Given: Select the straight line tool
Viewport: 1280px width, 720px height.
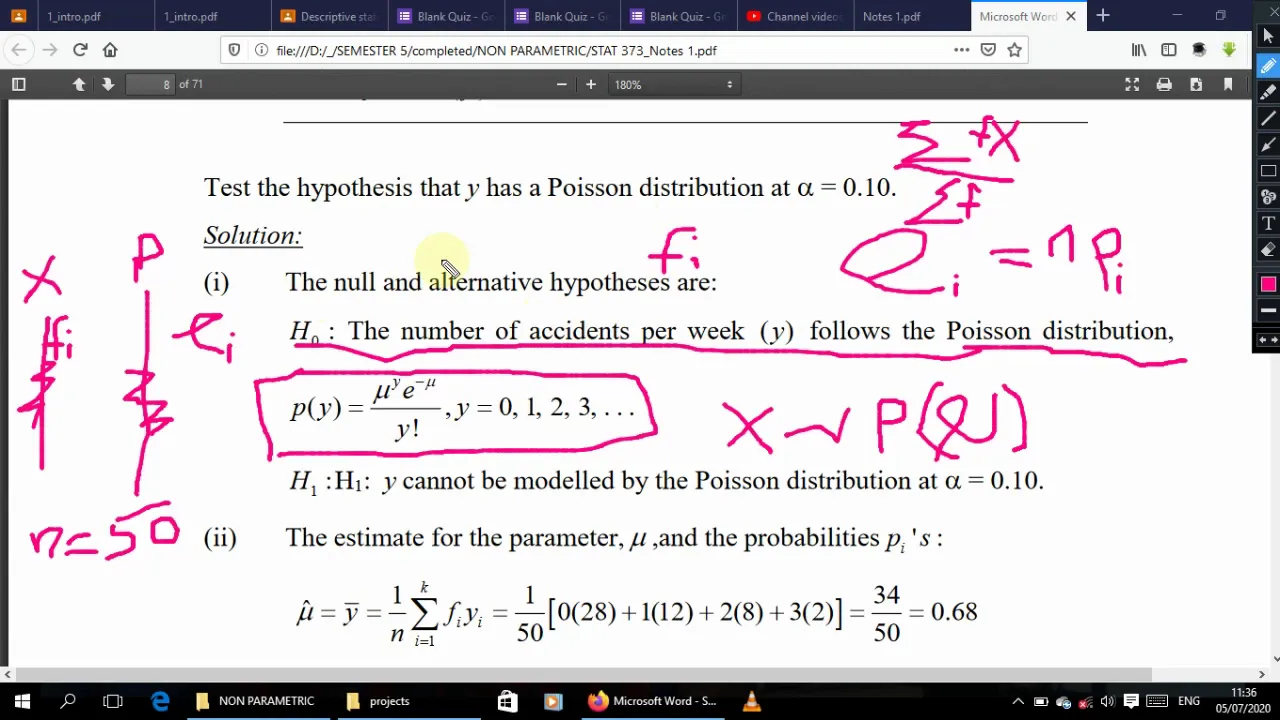Looking at the screenshot, I should pyautogui.click(x=1268, y=118).
